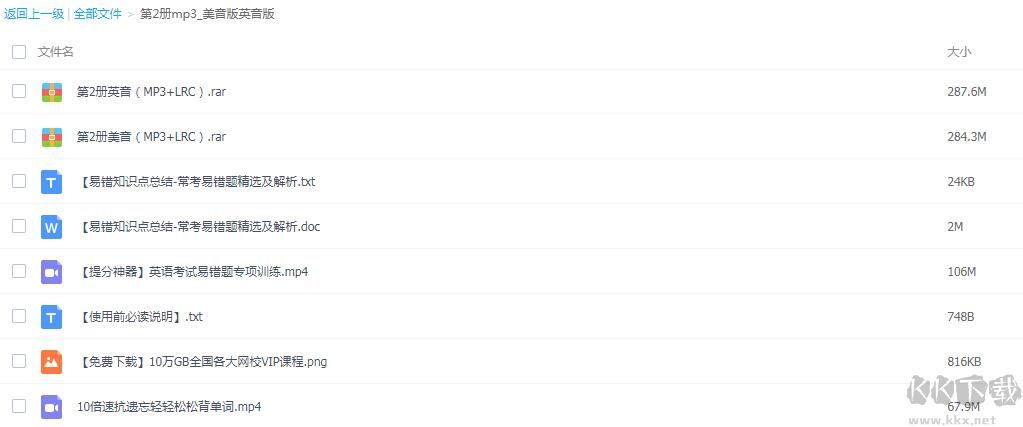
Task: Toggle the select-all checkbox beside 文件名
Action: pyautogui.click(x=19, y=51)
